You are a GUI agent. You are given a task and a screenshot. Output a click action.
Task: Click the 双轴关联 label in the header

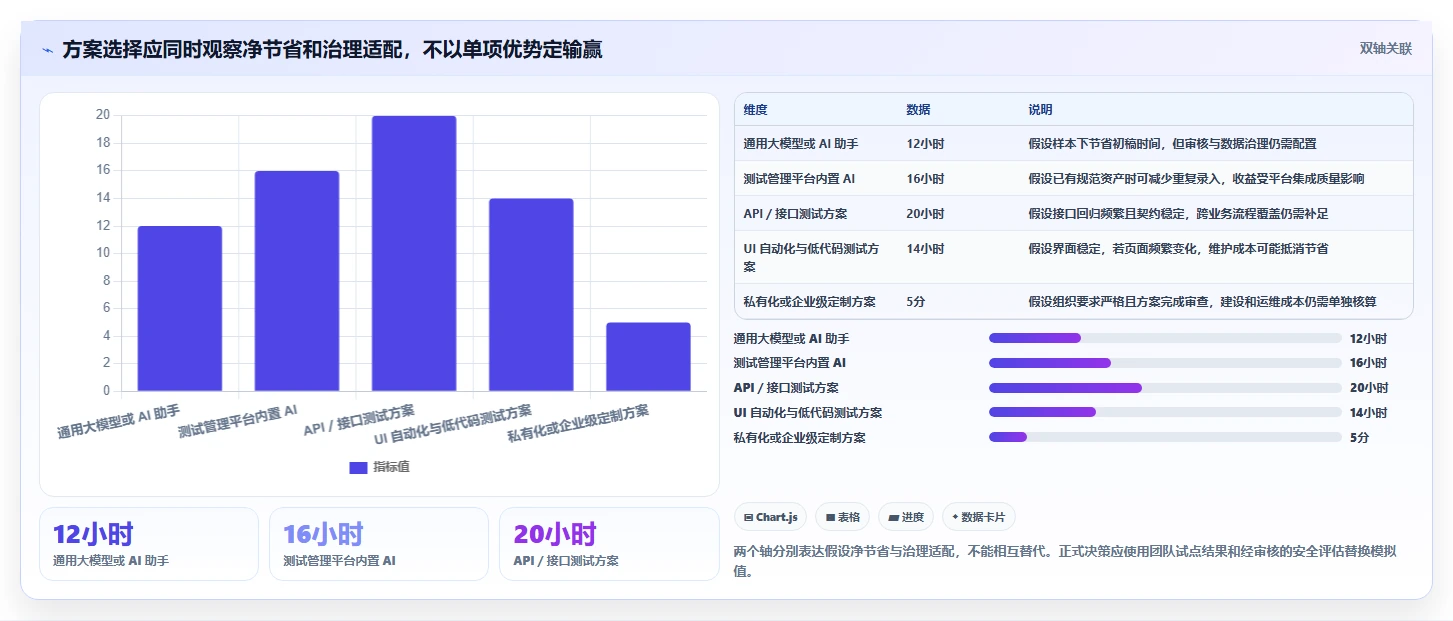(x=1385, y=49)
